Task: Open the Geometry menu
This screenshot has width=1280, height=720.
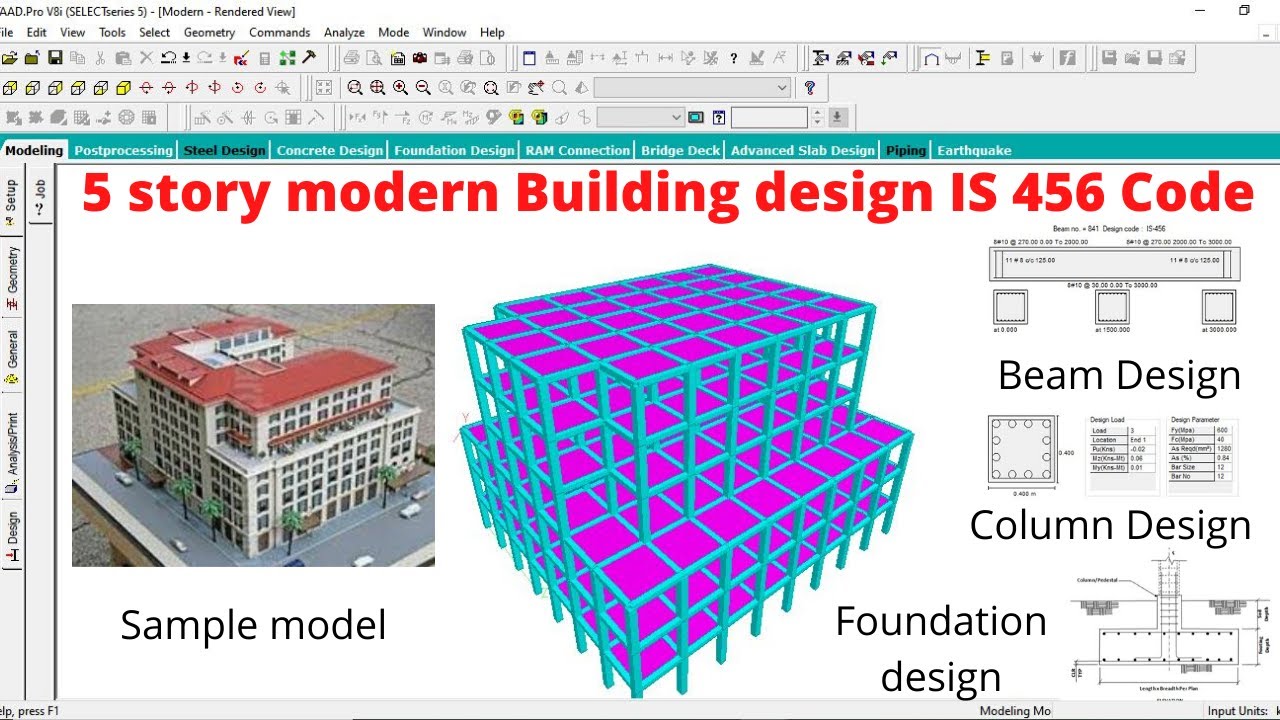Action: pos(209,32)
